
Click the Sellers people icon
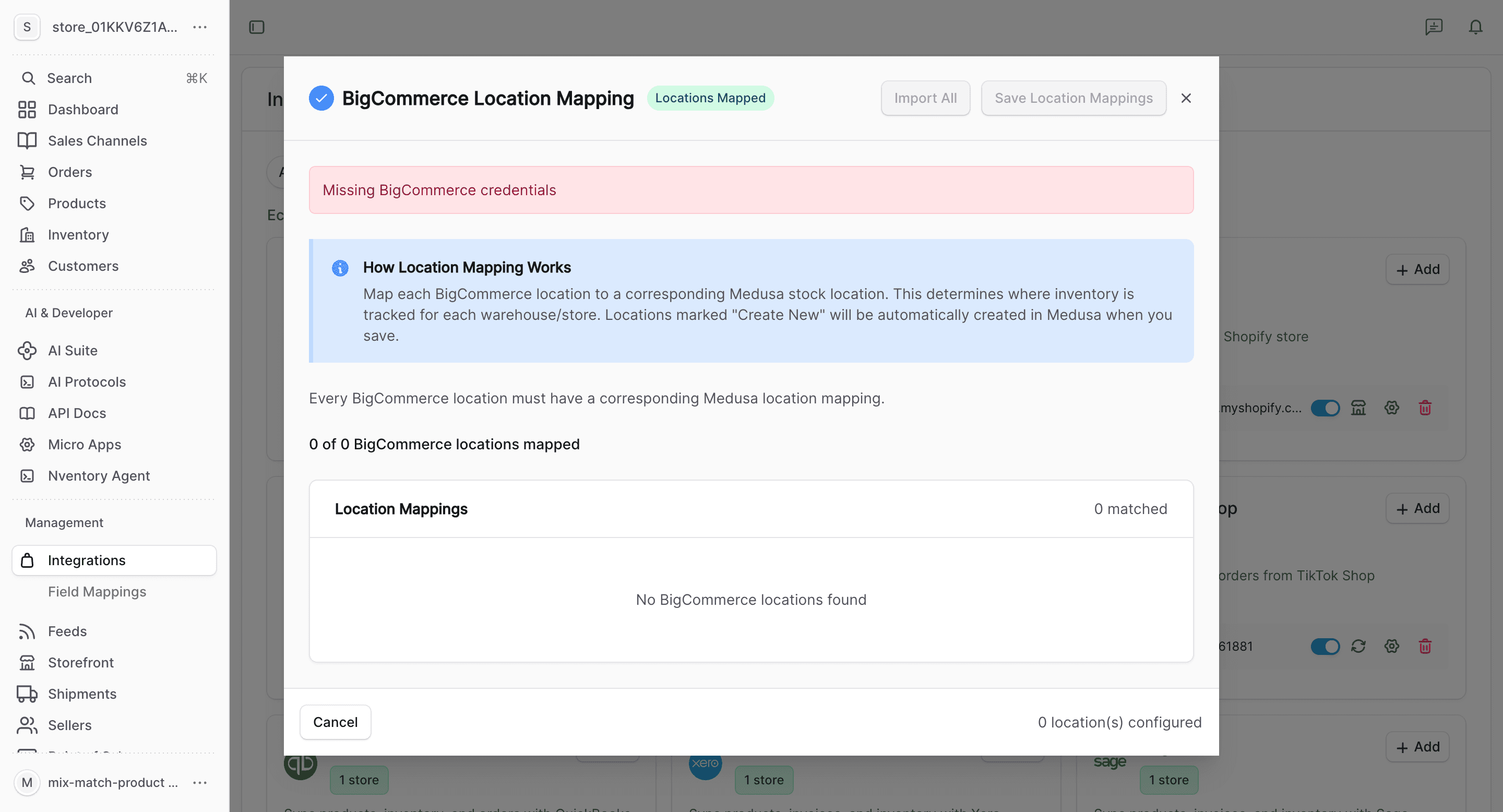tap(27, 725)
